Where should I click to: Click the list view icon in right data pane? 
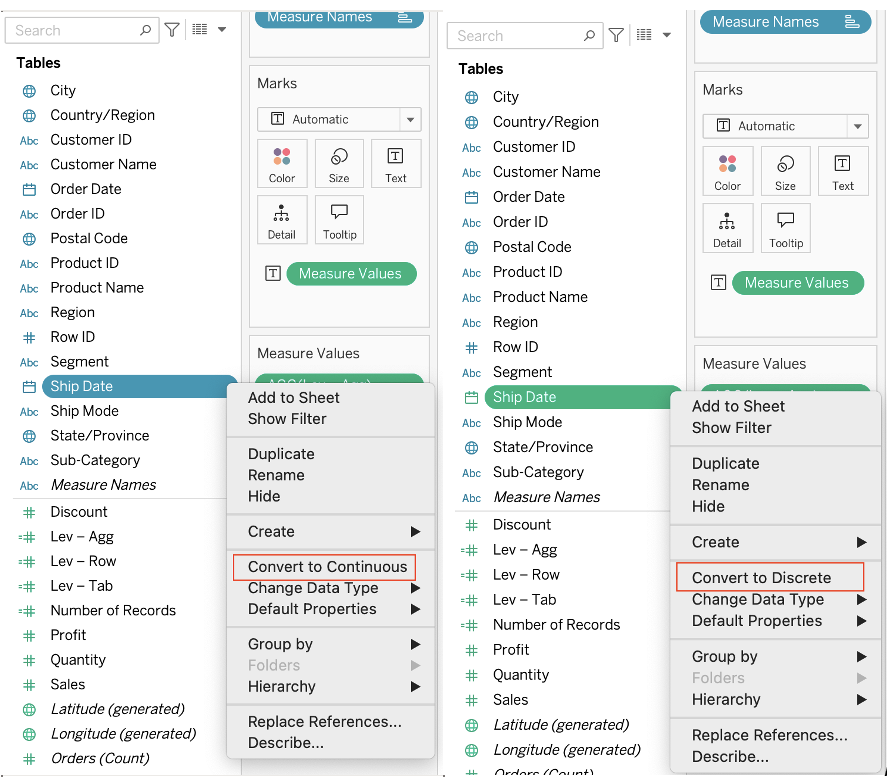pos(644,35)
